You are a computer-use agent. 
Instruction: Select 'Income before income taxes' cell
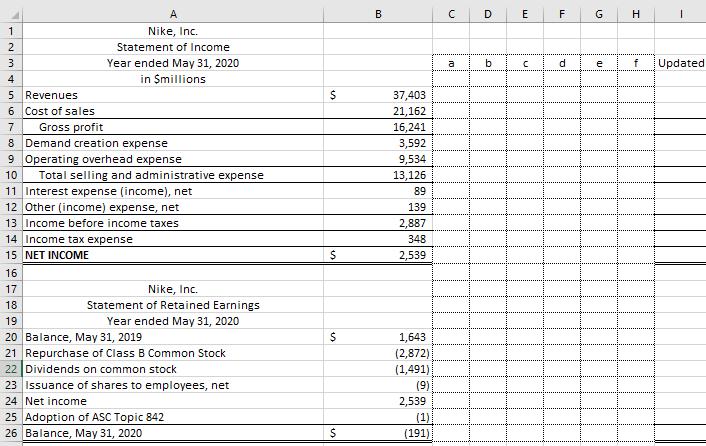click(x=173, y=223)
